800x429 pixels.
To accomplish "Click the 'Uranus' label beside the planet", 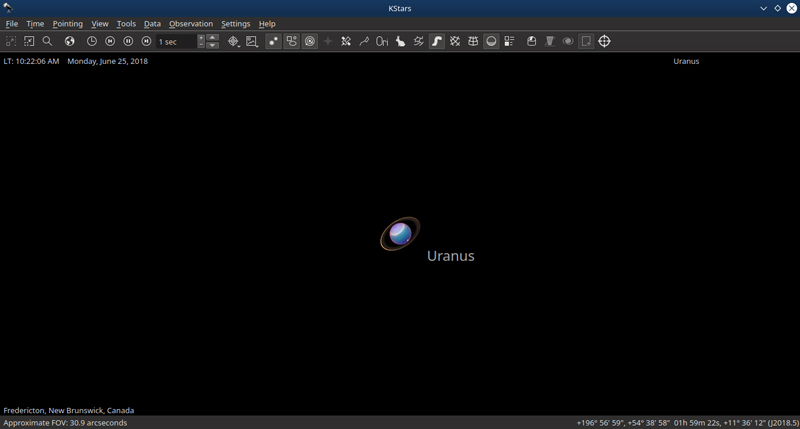I will click(451, 256).
